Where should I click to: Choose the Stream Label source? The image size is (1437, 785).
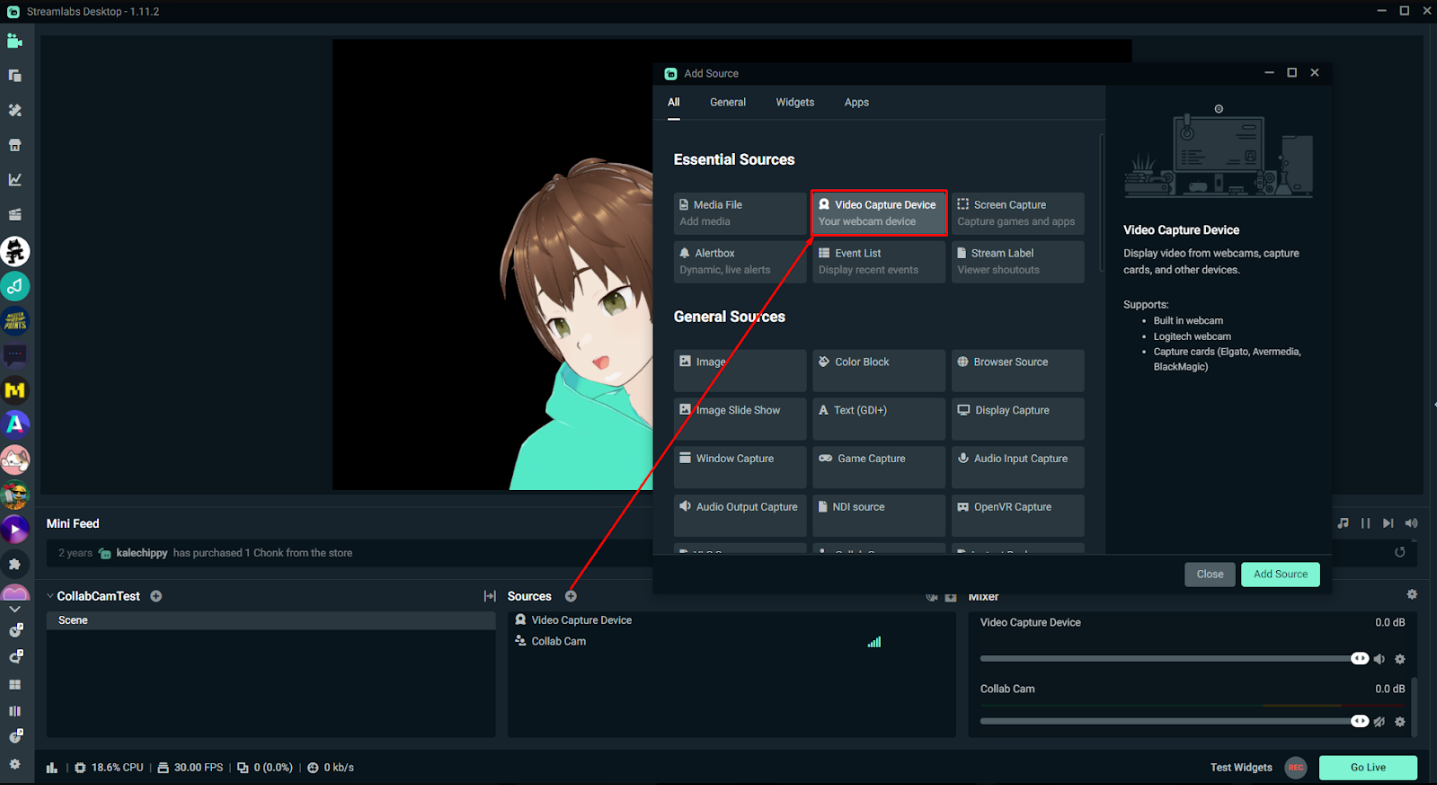1018,262
